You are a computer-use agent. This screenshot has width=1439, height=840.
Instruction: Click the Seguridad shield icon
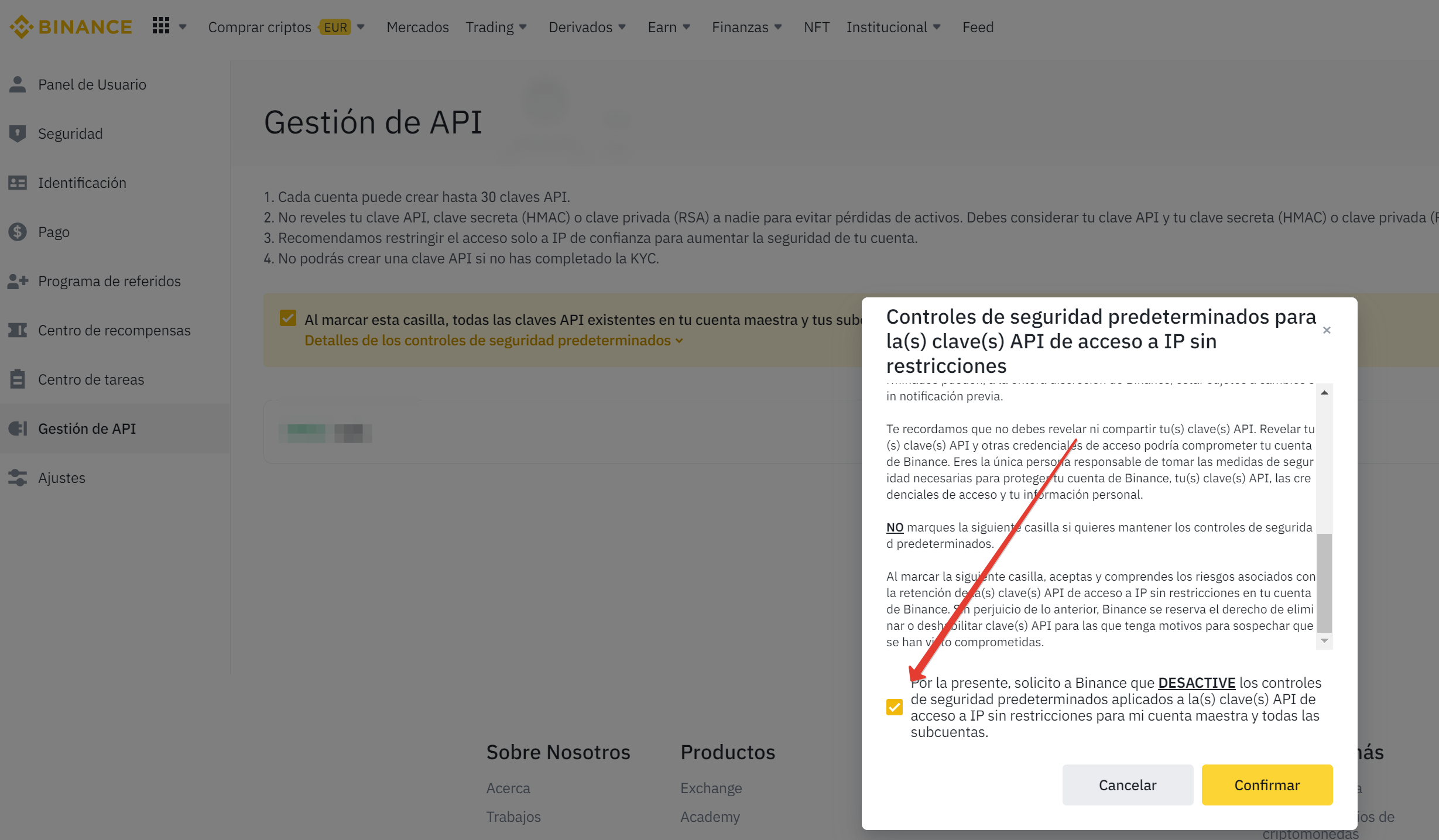(x=18, y=133)
